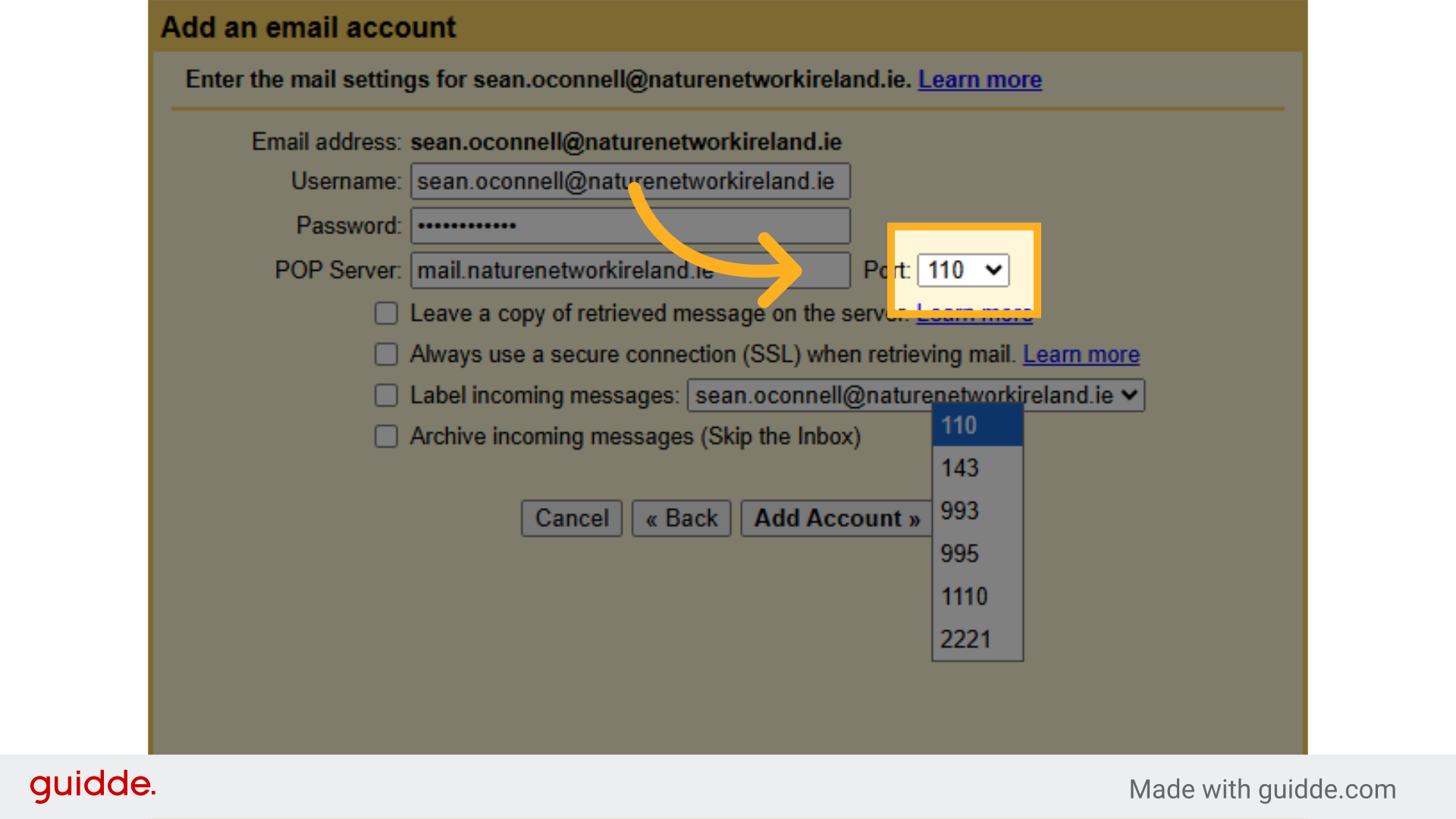1456x819 pixels.
Task: Open Learn more link next to SSL
Action: (x=1081, y=354)
